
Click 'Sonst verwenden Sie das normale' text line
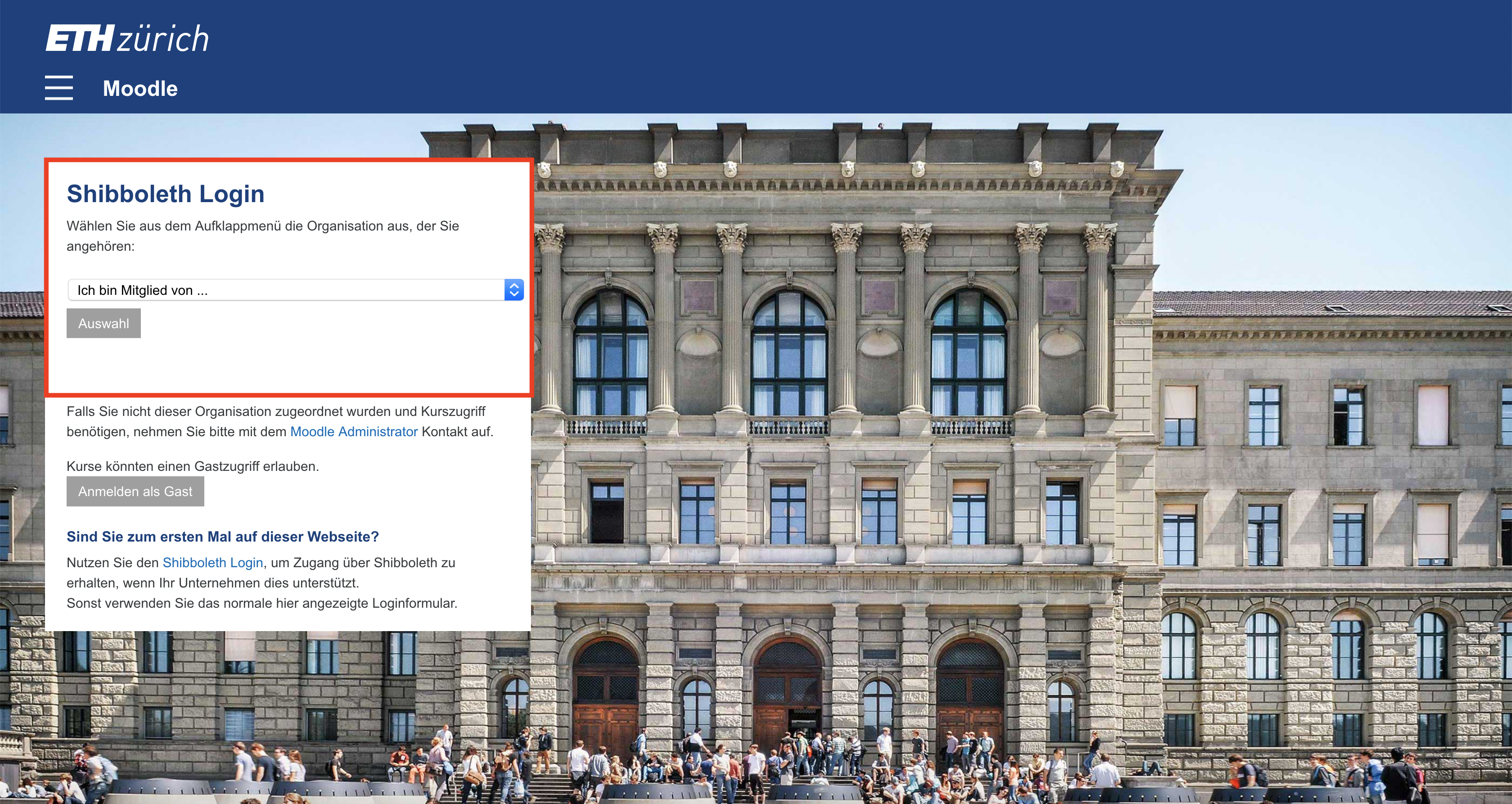tap(262, 603)
